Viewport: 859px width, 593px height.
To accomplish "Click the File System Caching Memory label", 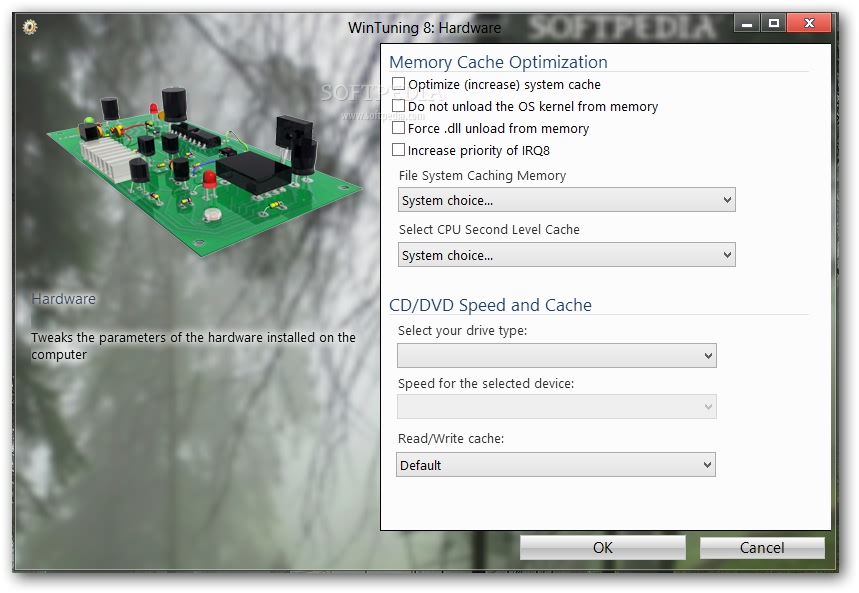I will click(x=482, y=175).
